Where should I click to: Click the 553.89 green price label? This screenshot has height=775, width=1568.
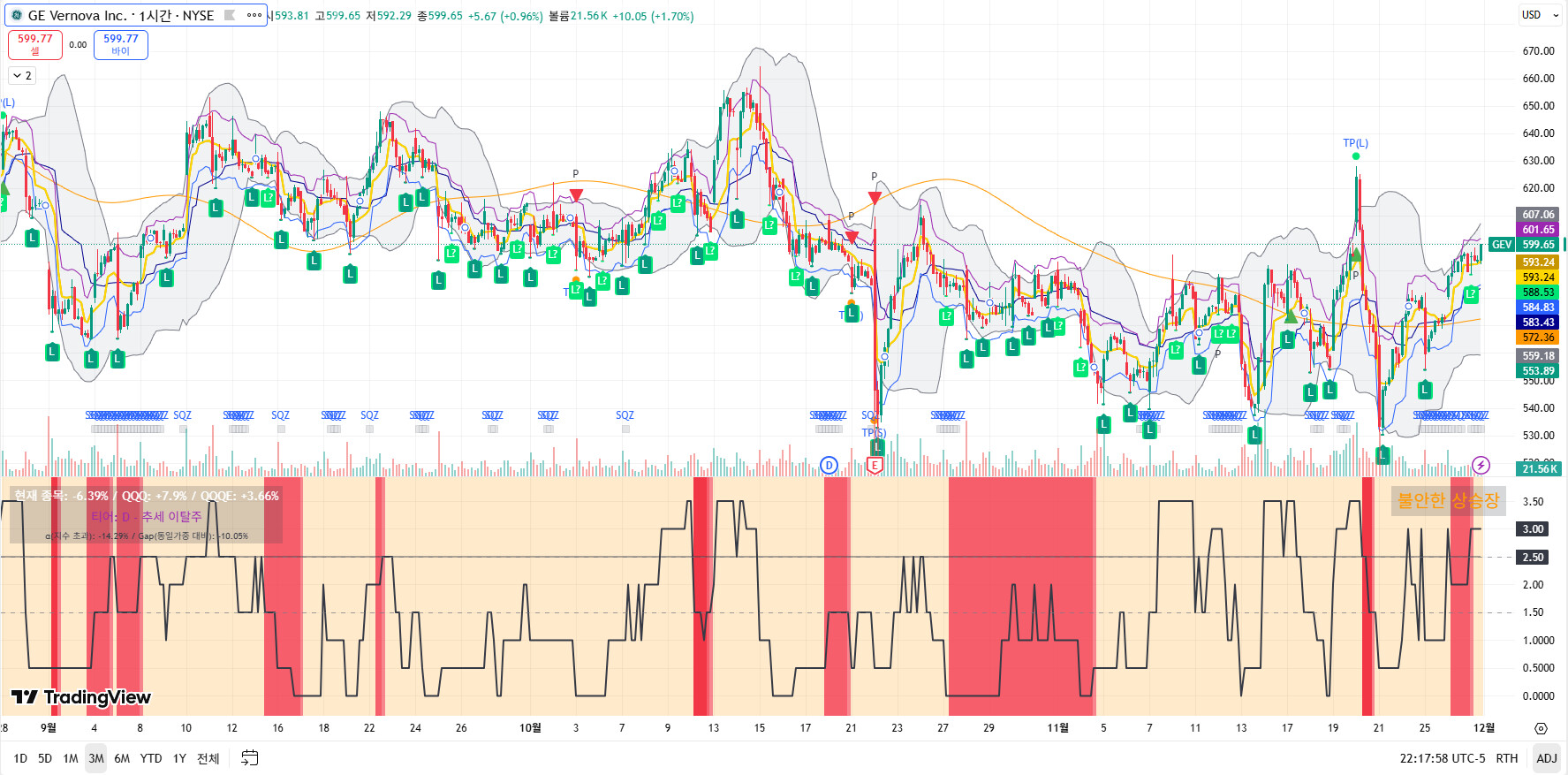coord(1538,371)
